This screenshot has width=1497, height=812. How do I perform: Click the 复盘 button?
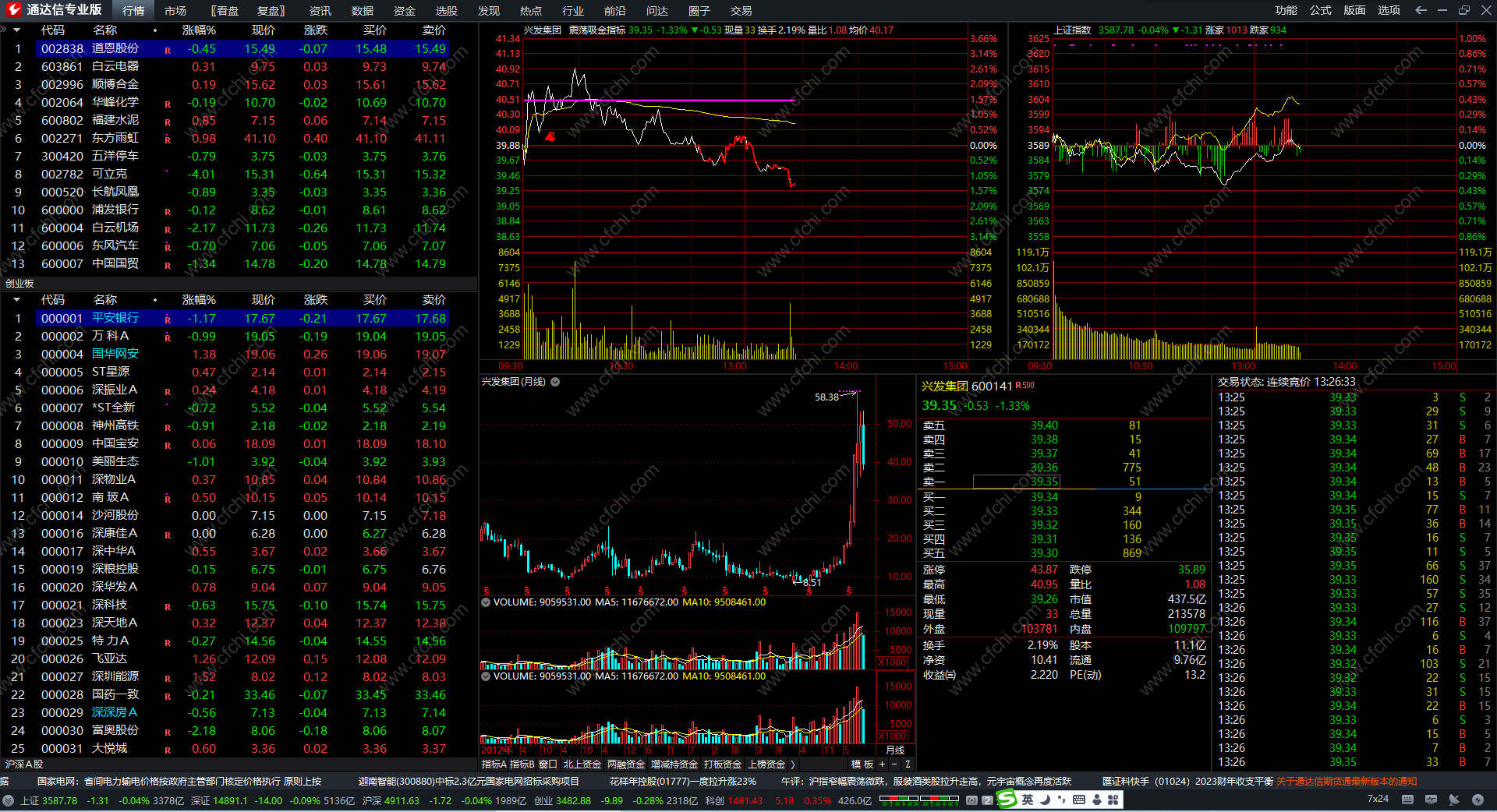tap(271, 11)
